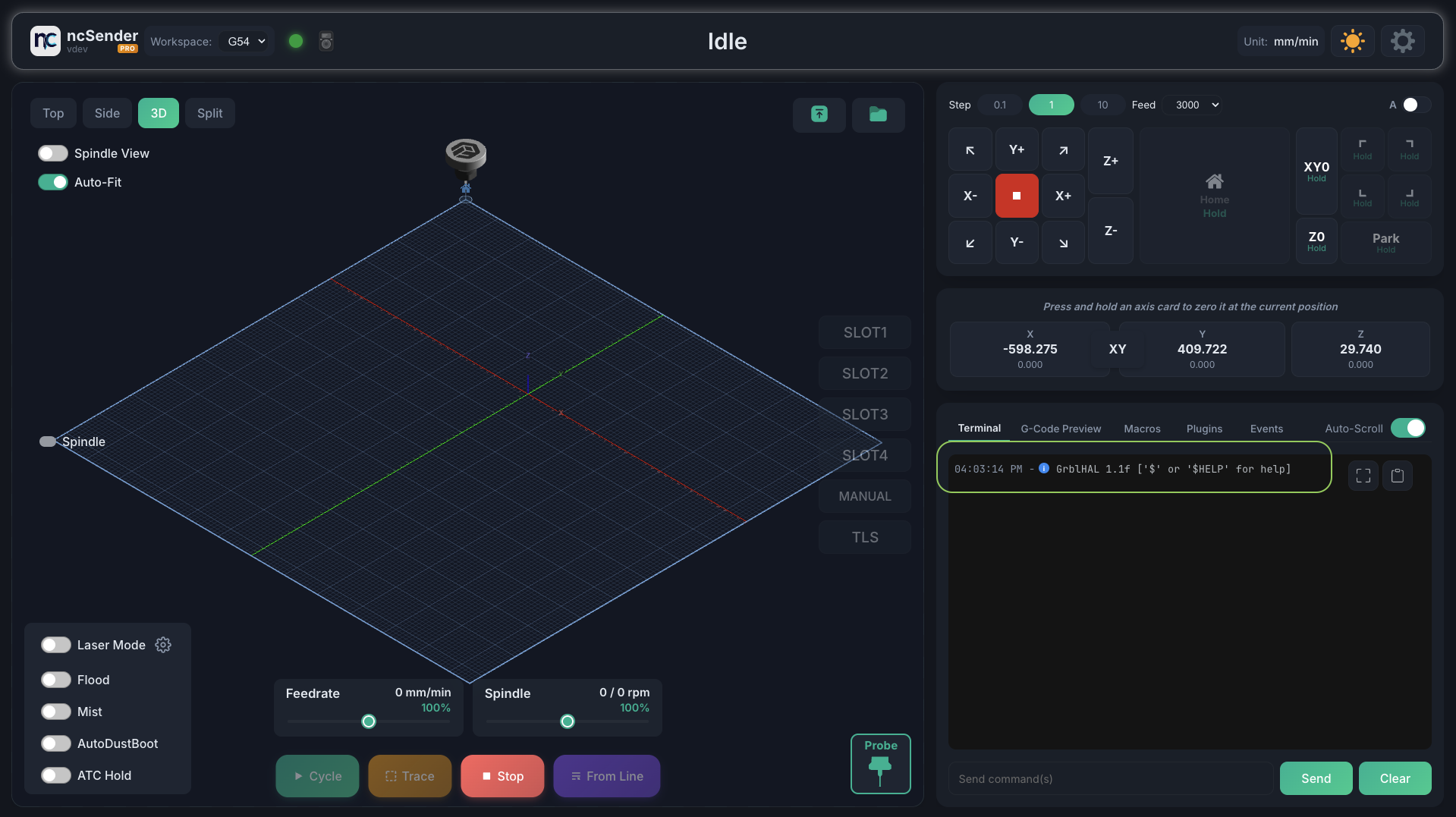Open the Unit mm/min selector
Screen dimensions: 1456x817
pyautogui.click(x=1281, y=42)
